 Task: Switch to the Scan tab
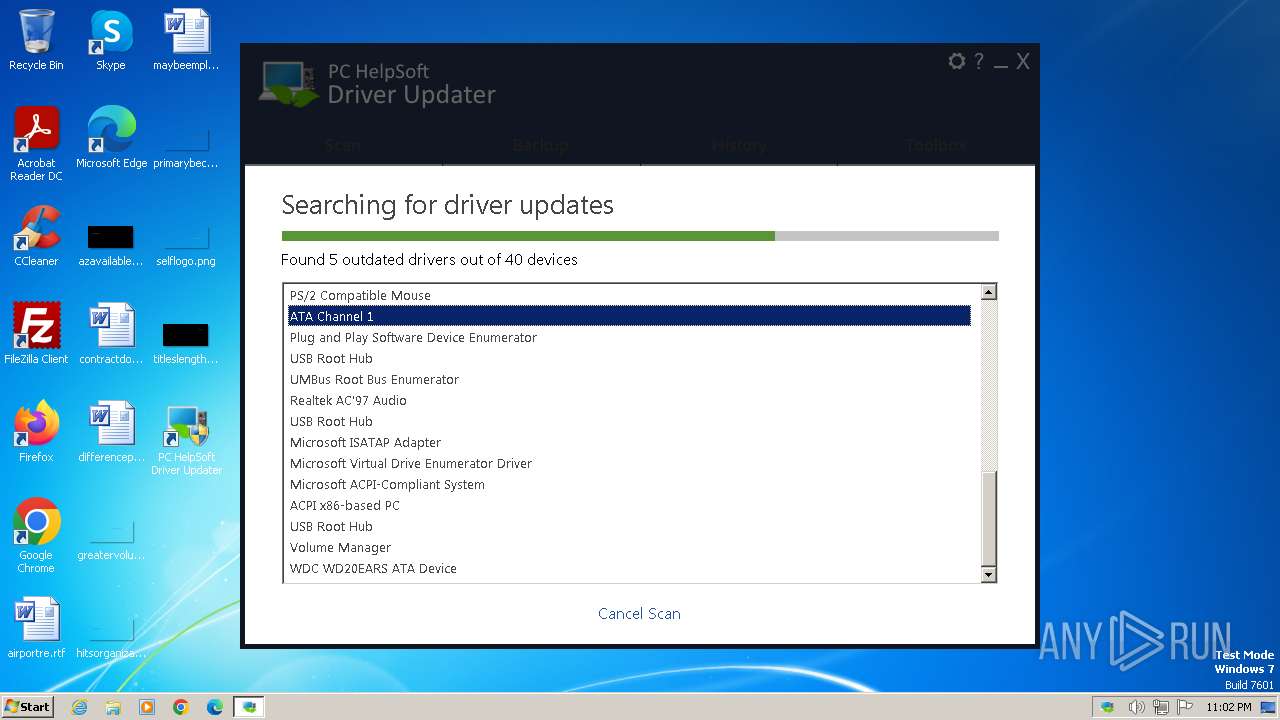coord(343,145)
